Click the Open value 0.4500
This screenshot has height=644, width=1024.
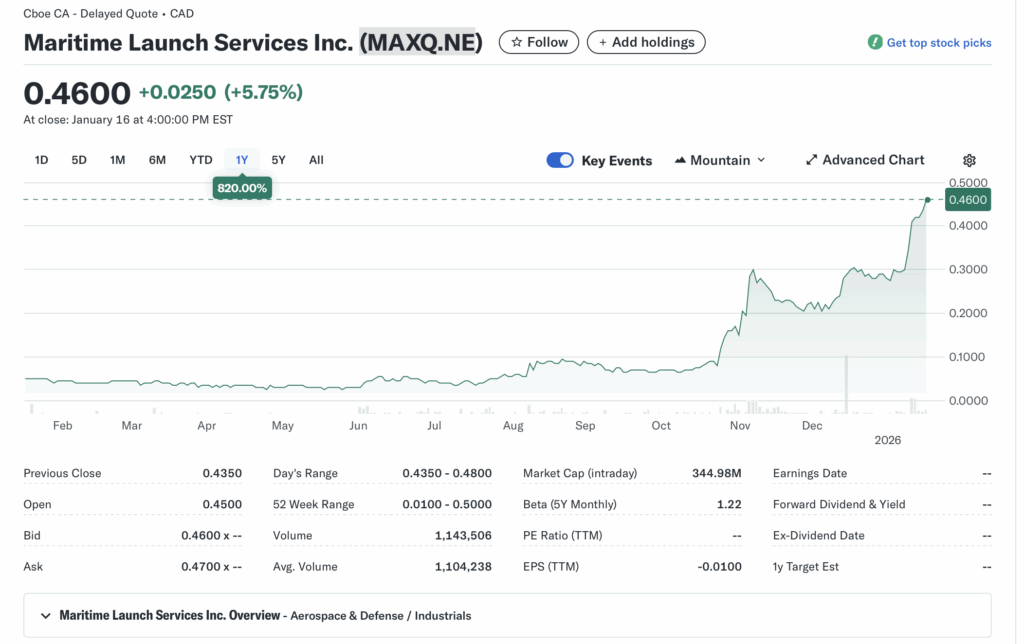pyautogui.click(x=222, y=504)
